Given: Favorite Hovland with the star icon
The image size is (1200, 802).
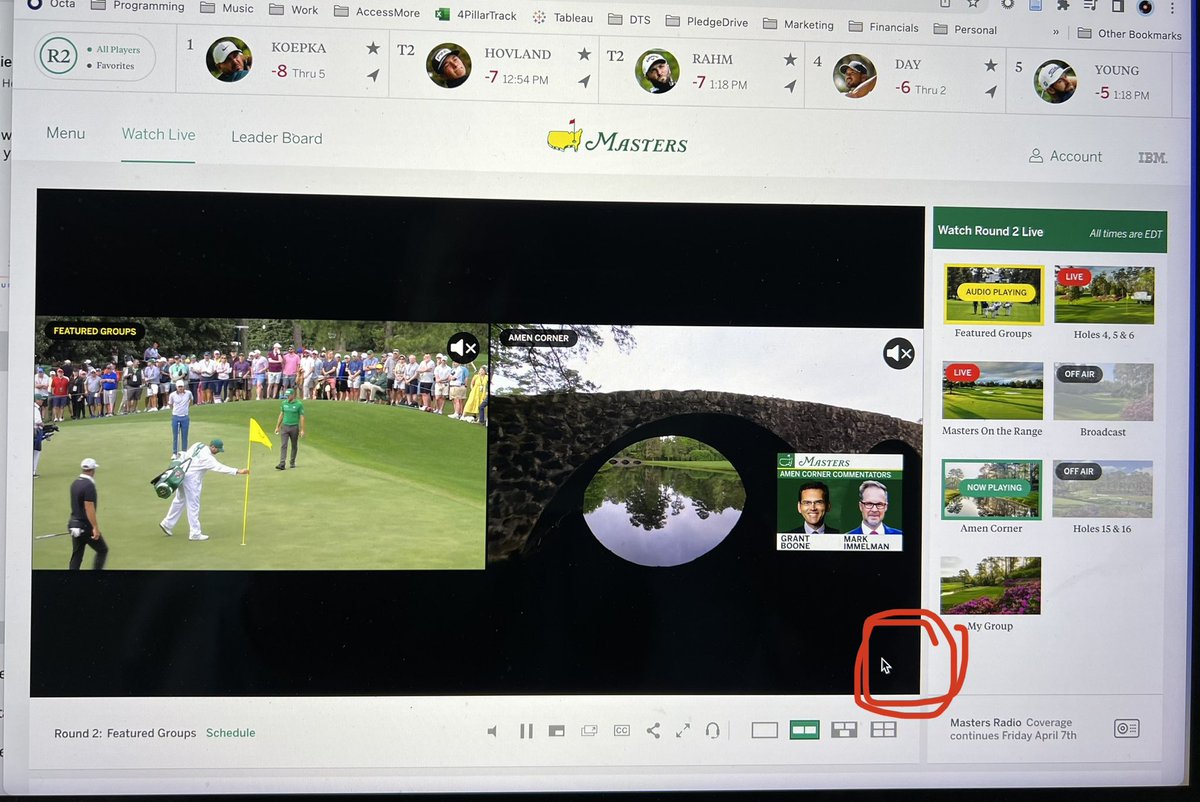Looking at the screenshot, I should (x=584, y=53).
